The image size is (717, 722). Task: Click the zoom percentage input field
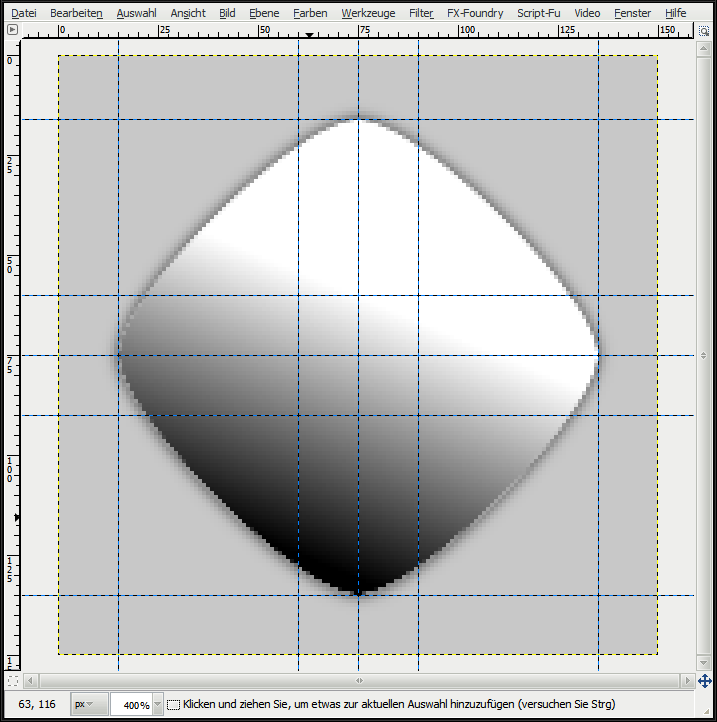pos(132,705)
